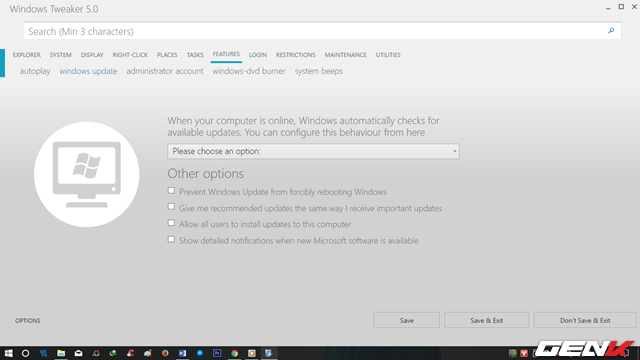Open the orange media player taskbar icon
Viewport: 640px width, 360px height.
pyautogui.click(x=252, y=353)
